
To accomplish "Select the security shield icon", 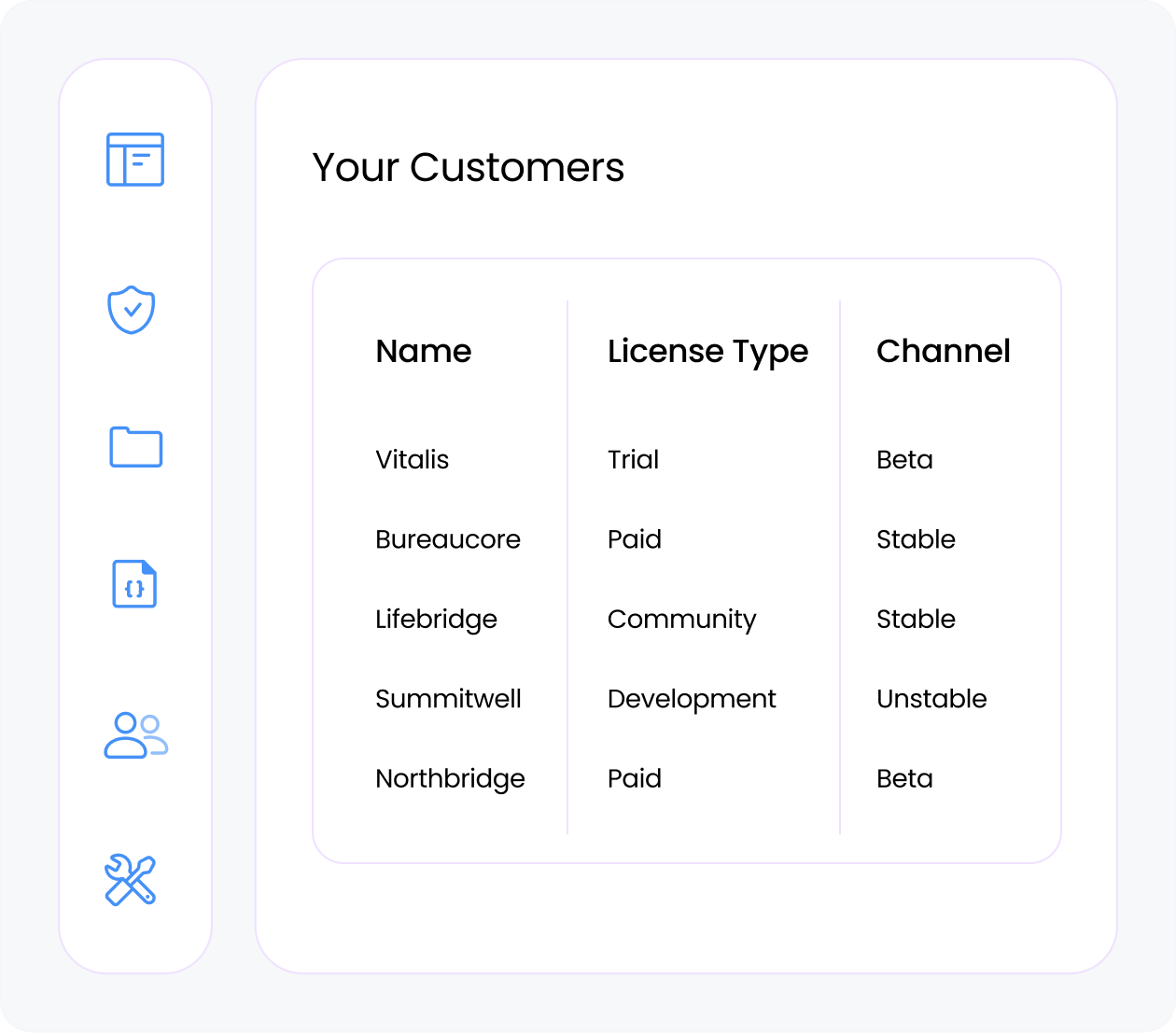I will point(133,311).
